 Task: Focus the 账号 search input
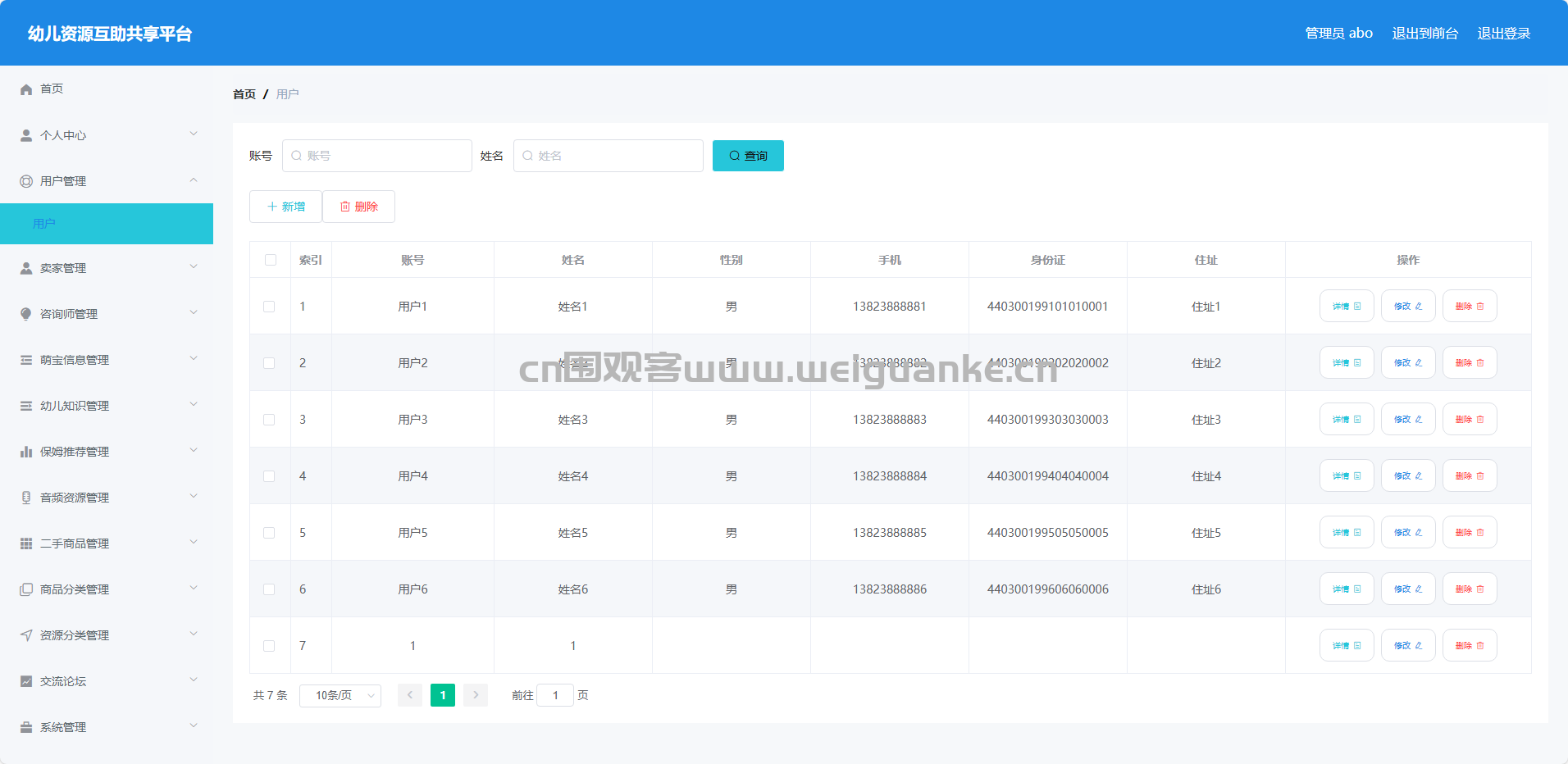377,156
